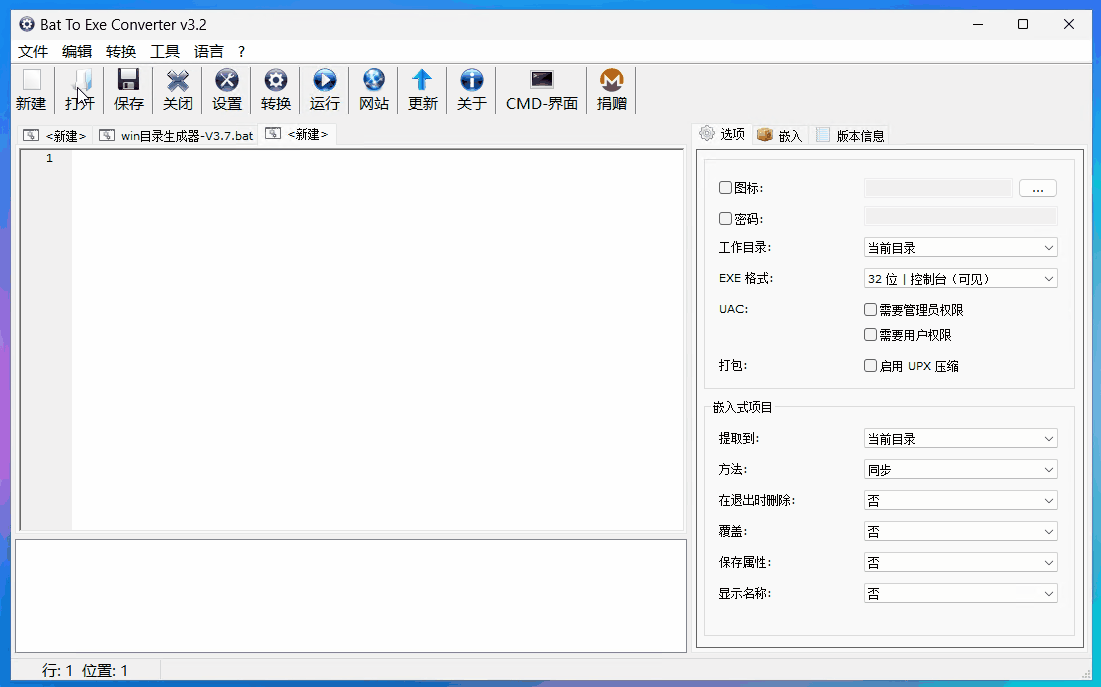The image size is (1101, 687).
Task: Enable the 图标 (Icon) checkbox
Action: [x=725, y=188]
